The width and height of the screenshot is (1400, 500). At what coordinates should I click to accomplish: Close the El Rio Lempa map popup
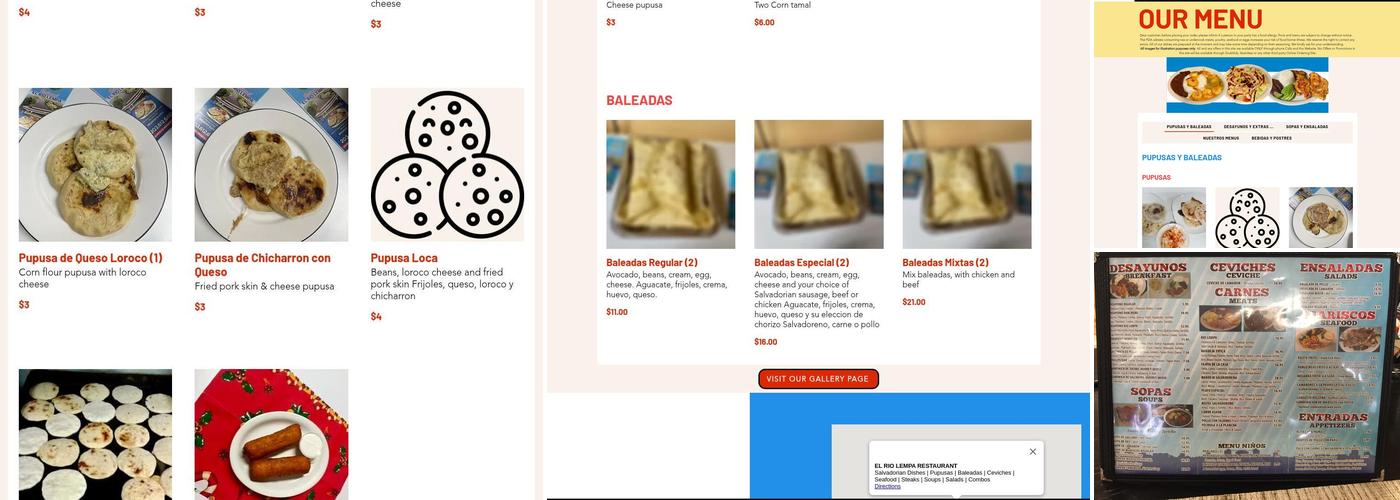click(1033, 452)
